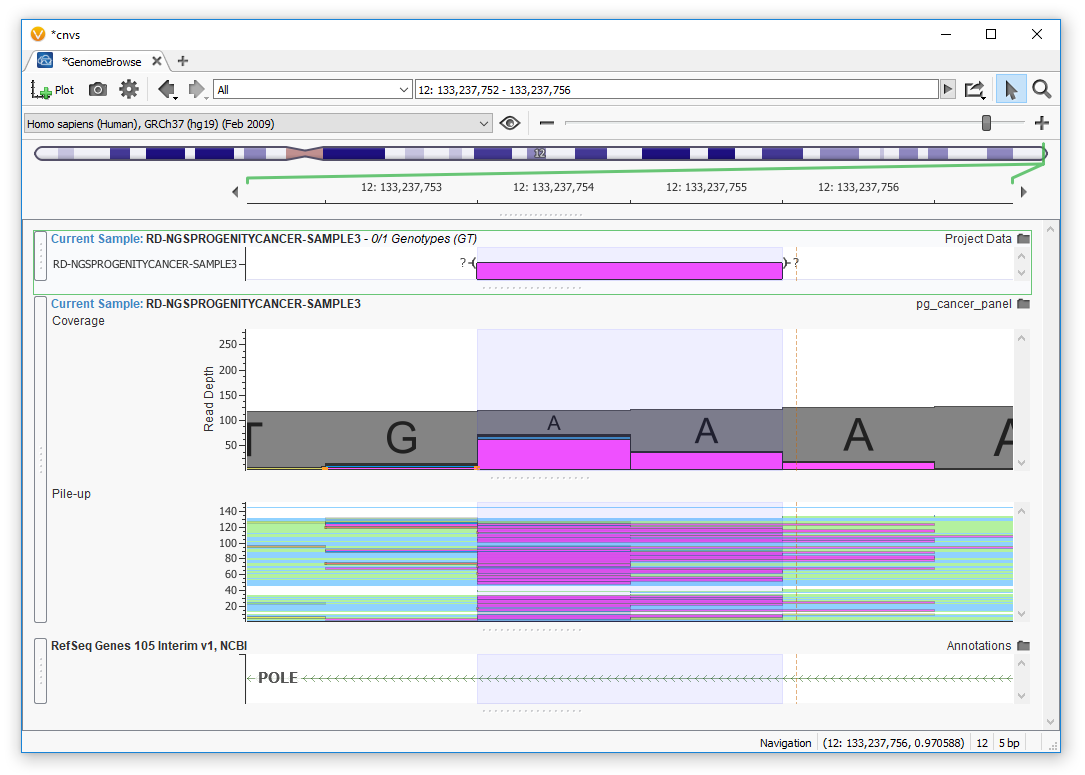Enable the arrow selection mode

click(x=1011, y=89)
